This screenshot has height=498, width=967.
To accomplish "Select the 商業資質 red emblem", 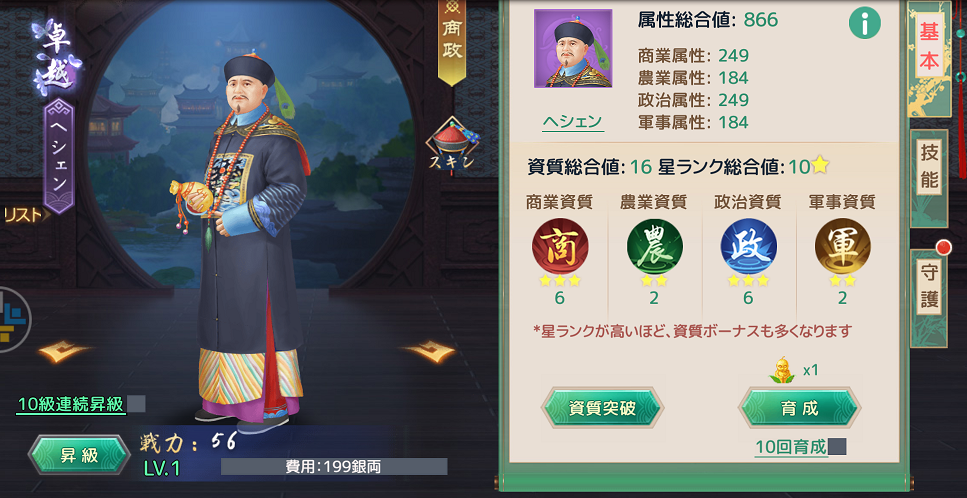I will (x=560, y=246).
